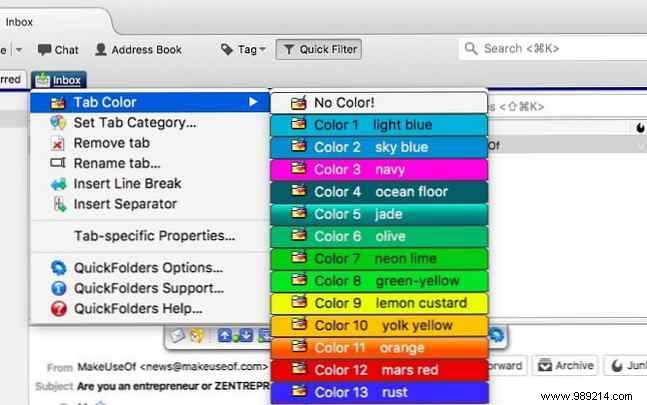Click the blue down-arrow toolbar icon

pyautogui.click(x=246, y=335)
